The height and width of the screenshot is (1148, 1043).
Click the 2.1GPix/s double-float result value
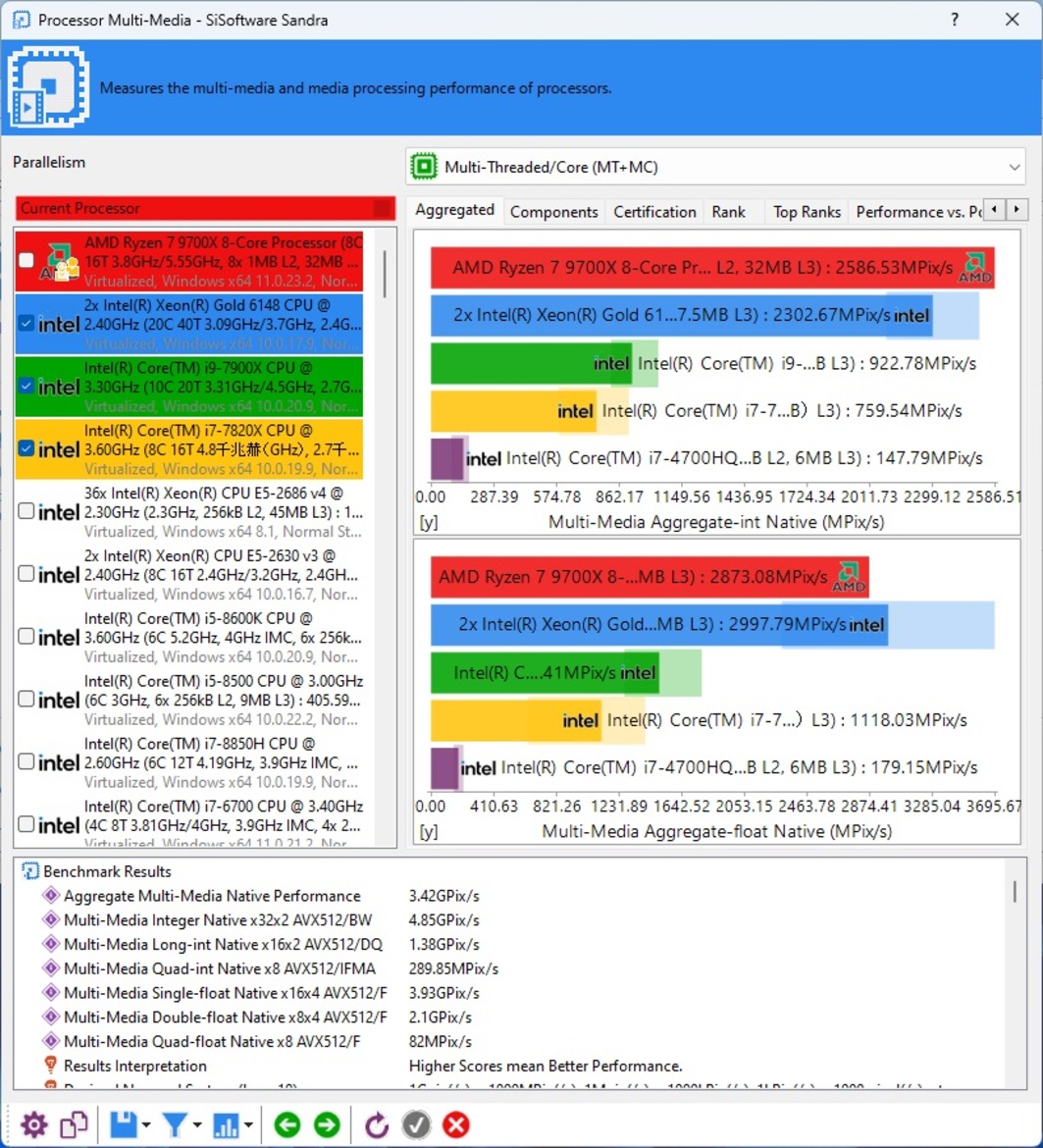pyautogui.click(x=440, y=1017)
